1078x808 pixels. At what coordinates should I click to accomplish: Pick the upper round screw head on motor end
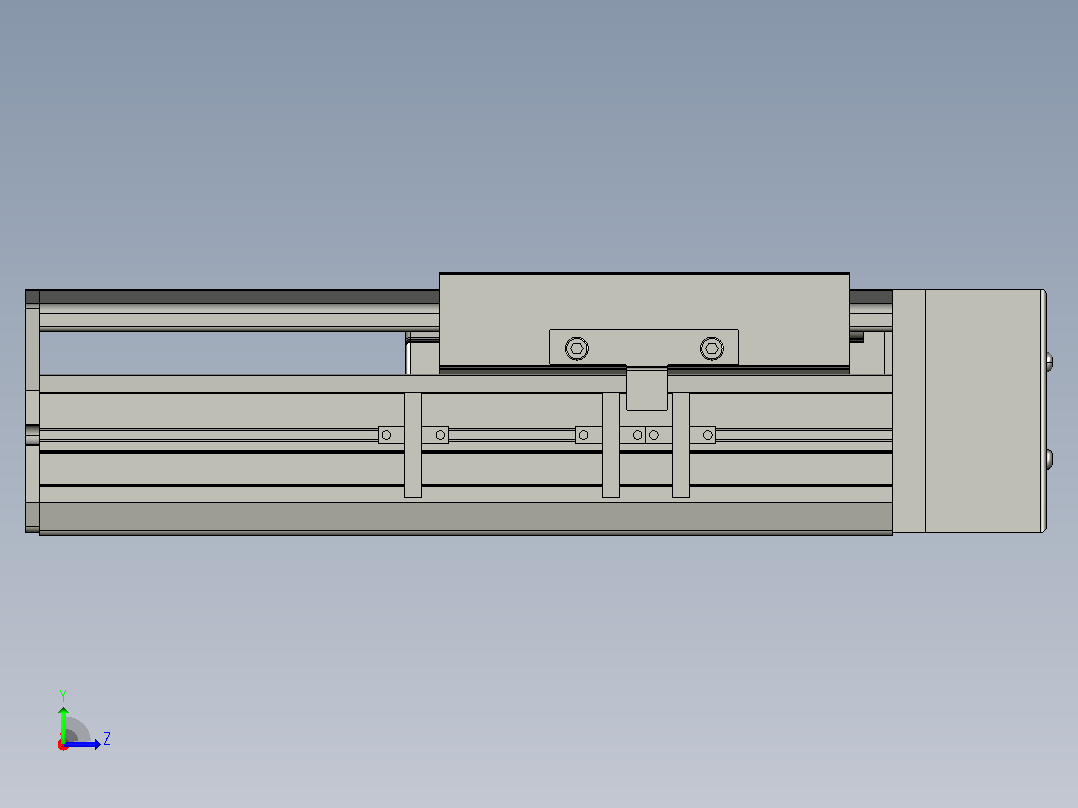(1049, 361)
